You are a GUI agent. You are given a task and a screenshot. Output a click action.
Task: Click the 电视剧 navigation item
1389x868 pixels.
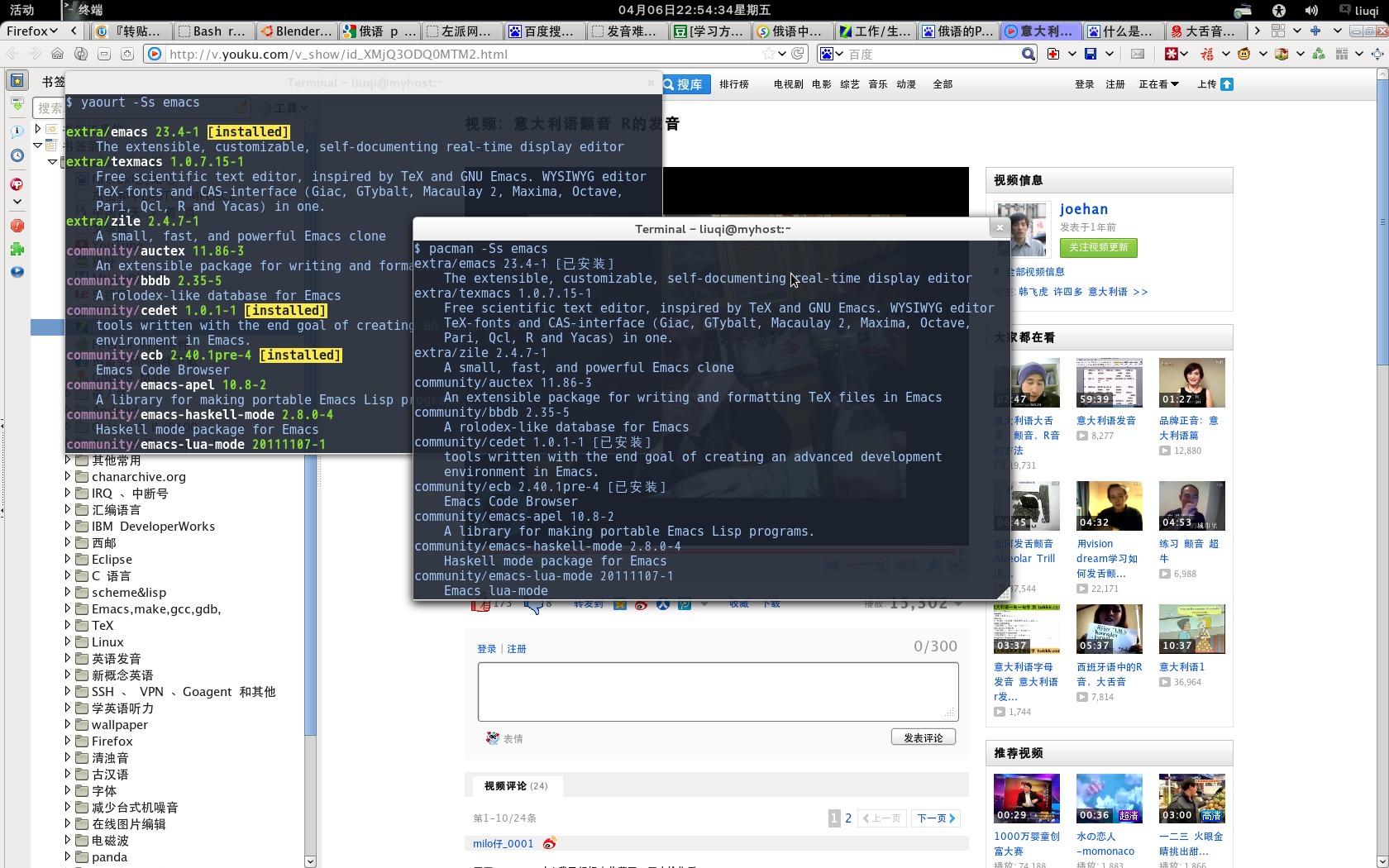point(788,84)
